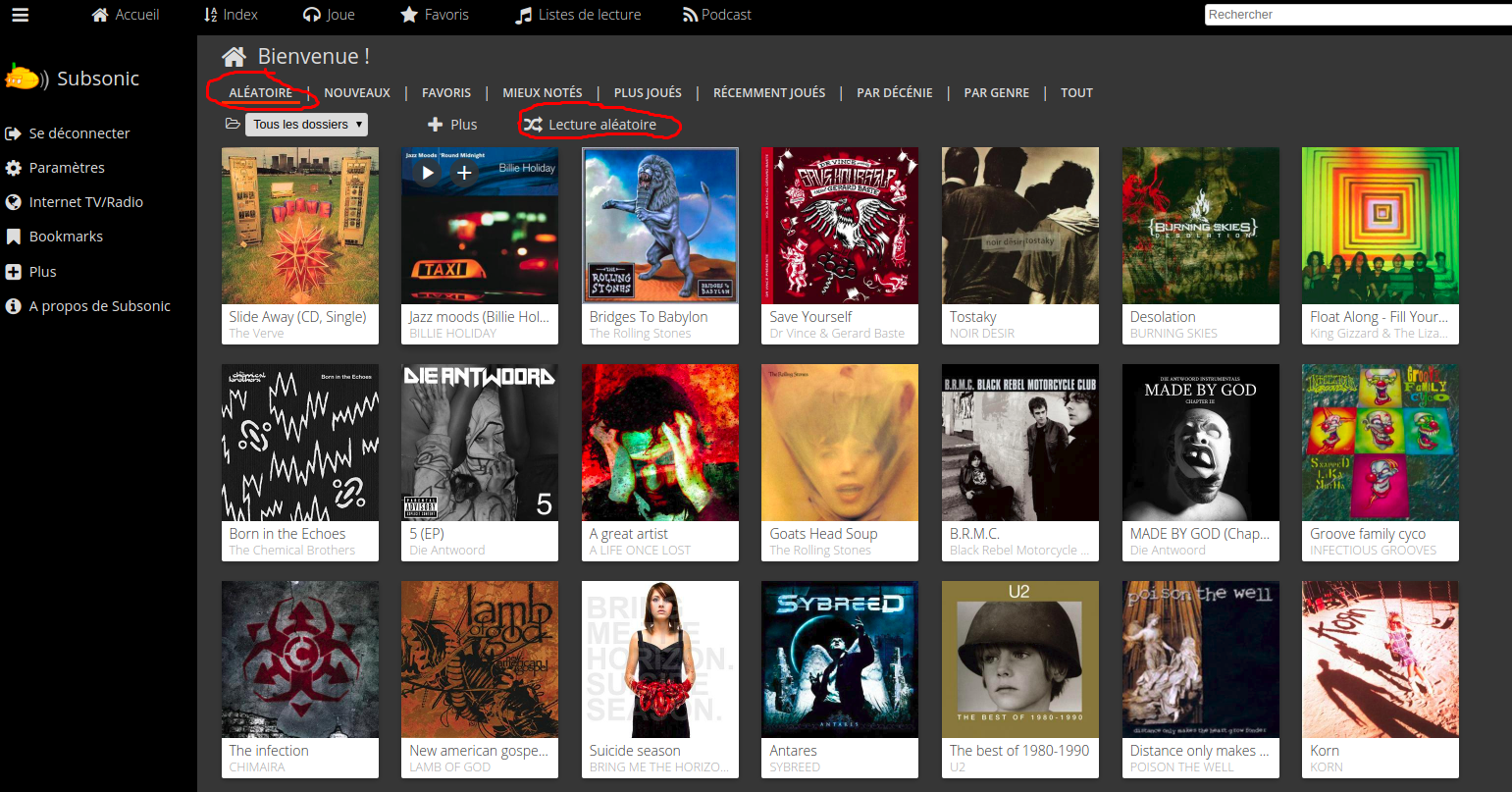Click the Subsonic submarine logo
The width and height of the screenshot is (1512, 792).
pos(26,78)
